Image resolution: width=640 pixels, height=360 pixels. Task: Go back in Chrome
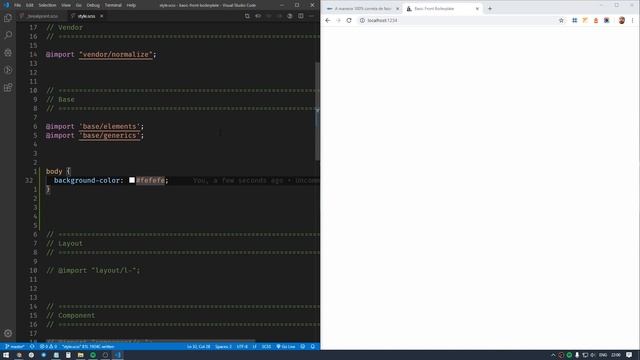pyautogui.click(x=328, y=20)
